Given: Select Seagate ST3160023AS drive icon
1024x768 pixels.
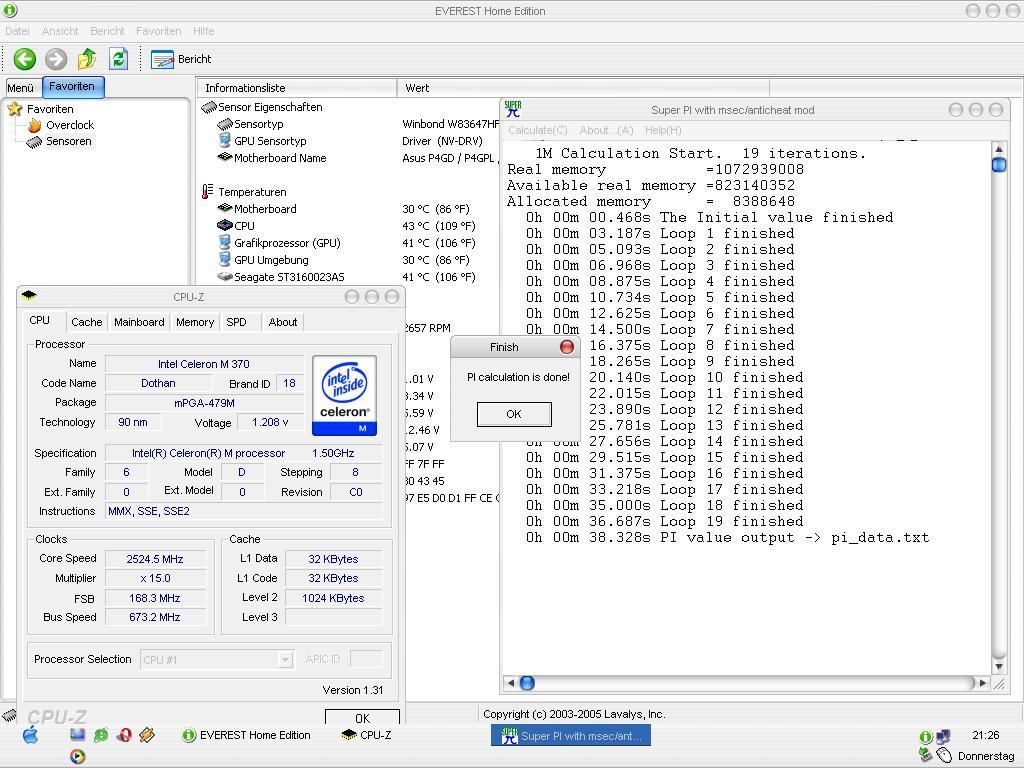Looking at the screenshot, I should click(225, 276).
